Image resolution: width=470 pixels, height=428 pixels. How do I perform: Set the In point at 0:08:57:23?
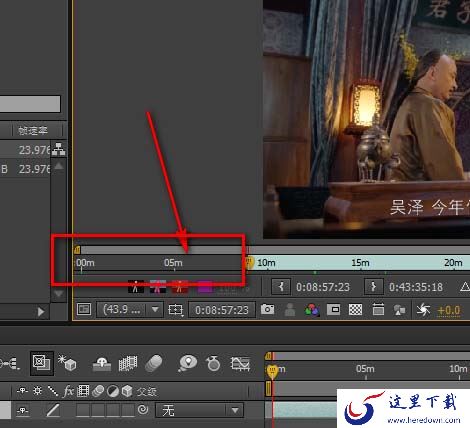pos(281,287)
